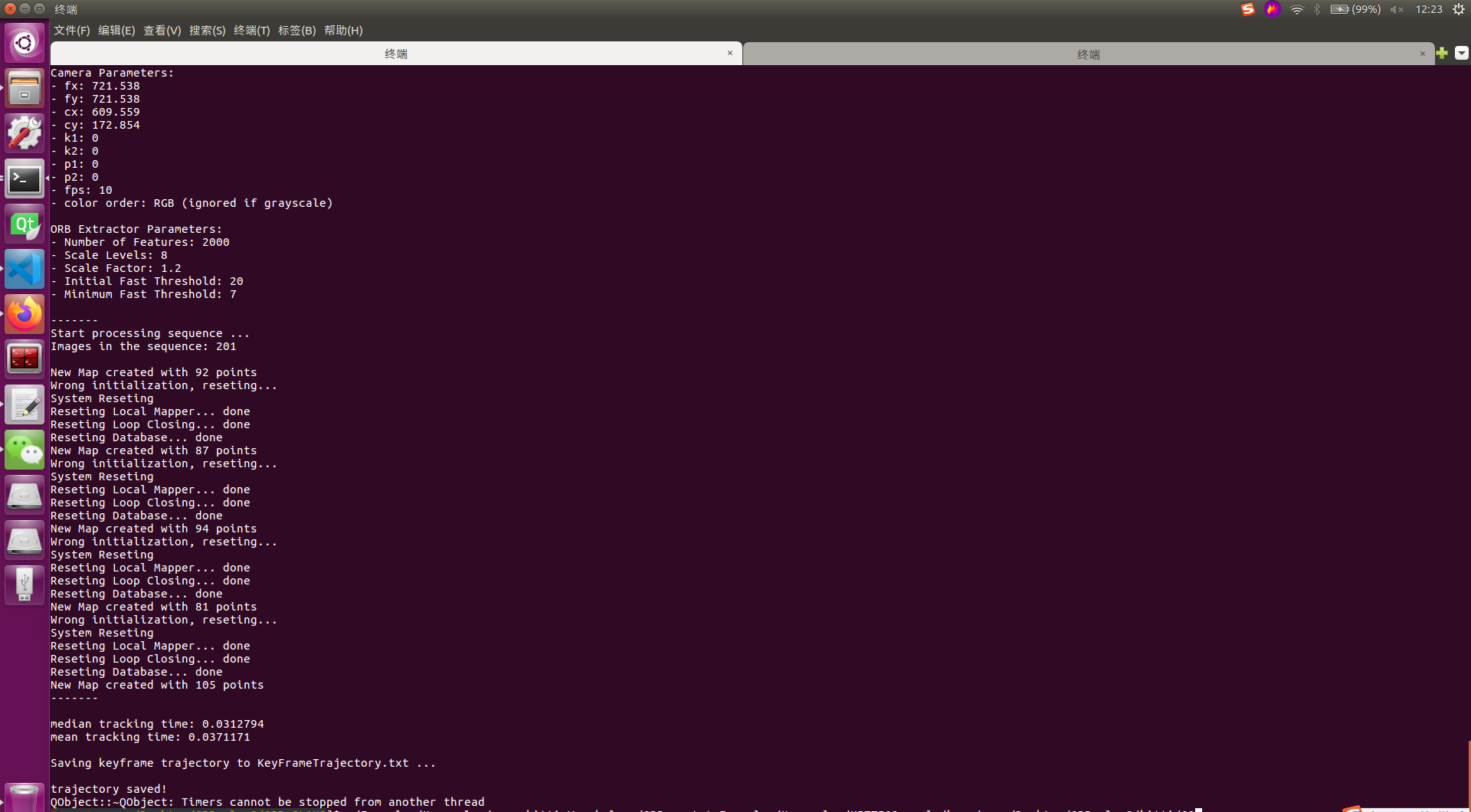Viewport: 1471px width, 812px height.
Task: Click 'New Map created with 92 points'
Action: tap(154, 372)
